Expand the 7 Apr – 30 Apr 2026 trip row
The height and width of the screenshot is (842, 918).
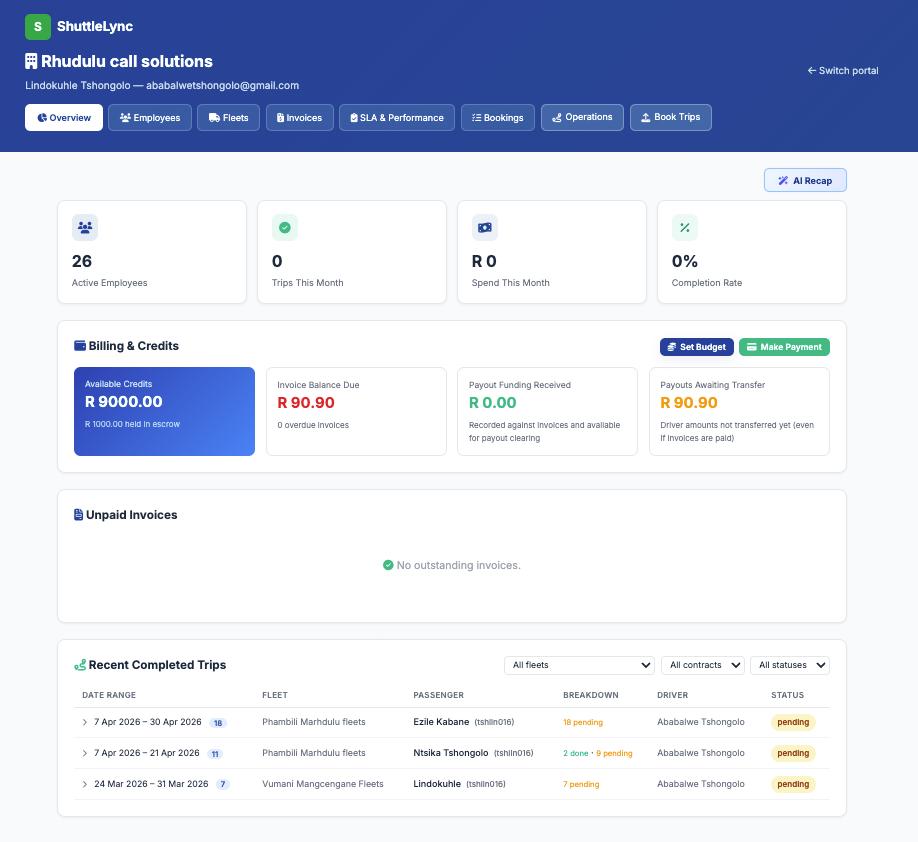tap(84, 723)
